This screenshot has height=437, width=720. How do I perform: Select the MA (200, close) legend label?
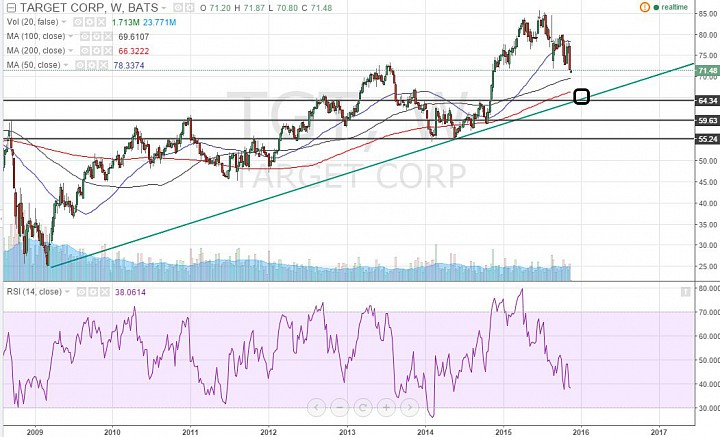pos(36,50)
